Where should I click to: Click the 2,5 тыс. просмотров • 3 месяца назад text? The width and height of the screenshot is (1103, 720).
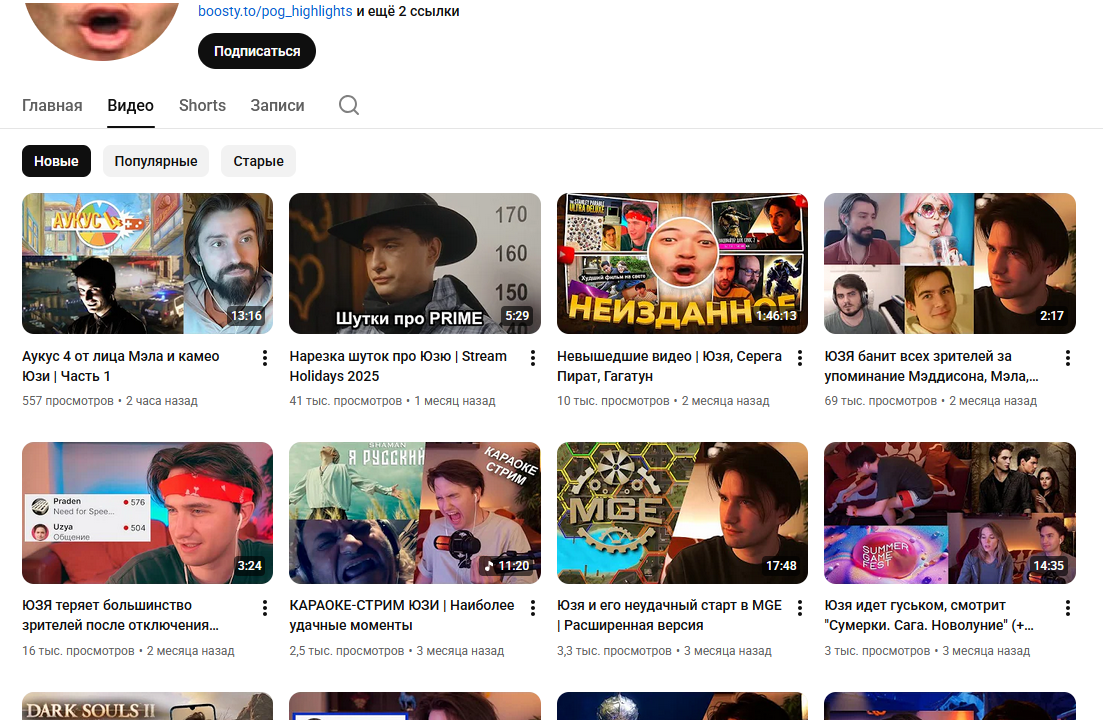(x=397, y=651)
